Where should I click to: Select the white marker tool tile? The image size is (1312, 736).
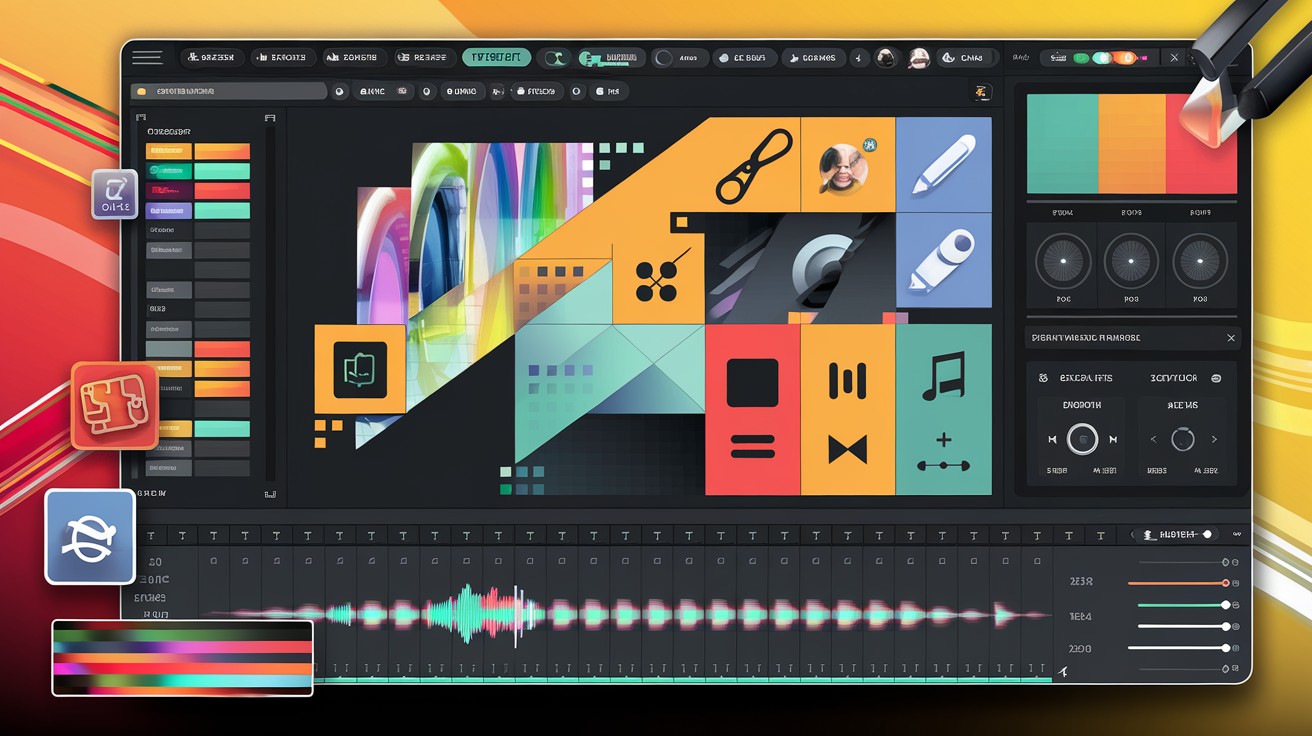click(x=944, y=259)
